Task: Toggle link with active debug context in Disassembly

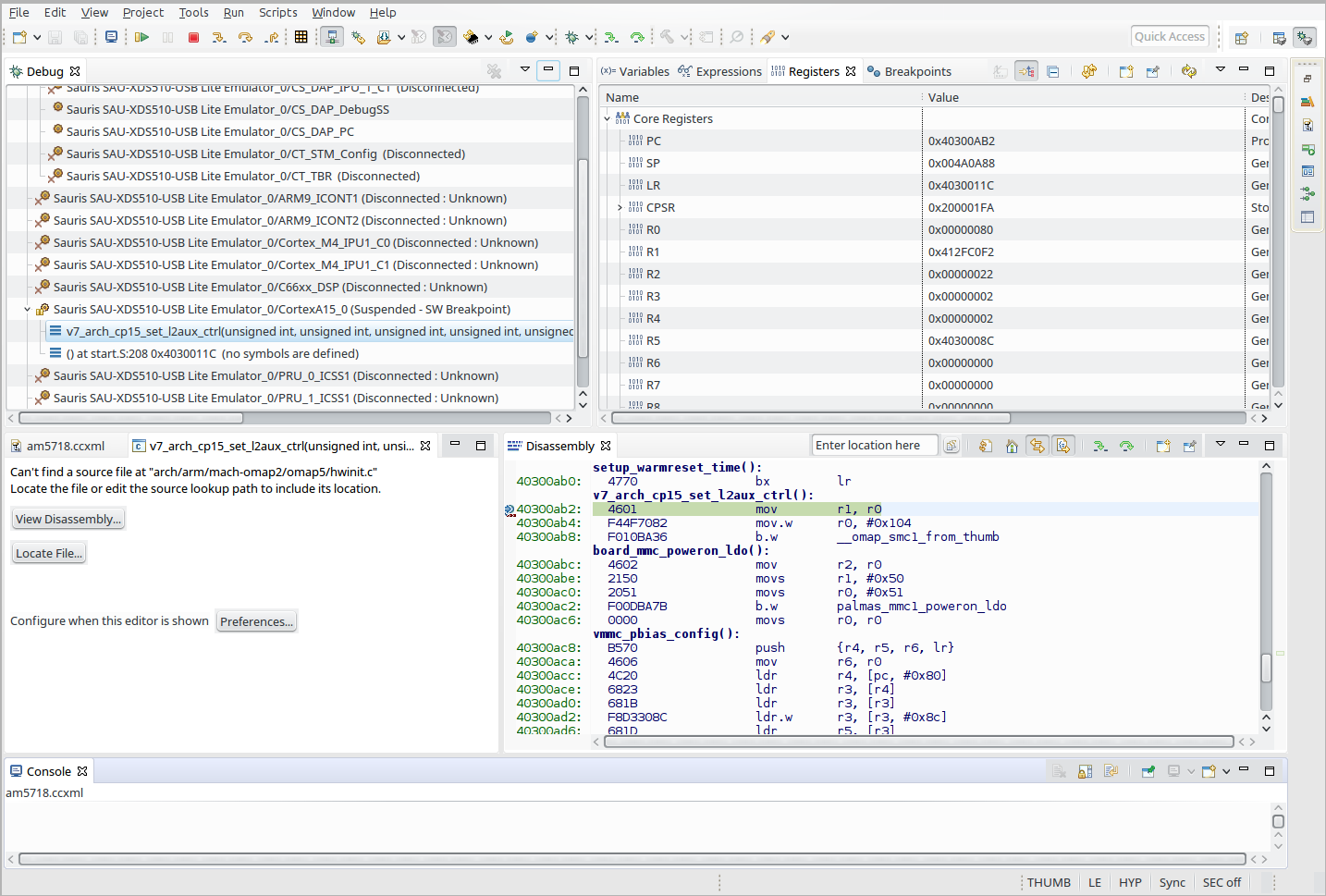Action: coord(1037,446)
